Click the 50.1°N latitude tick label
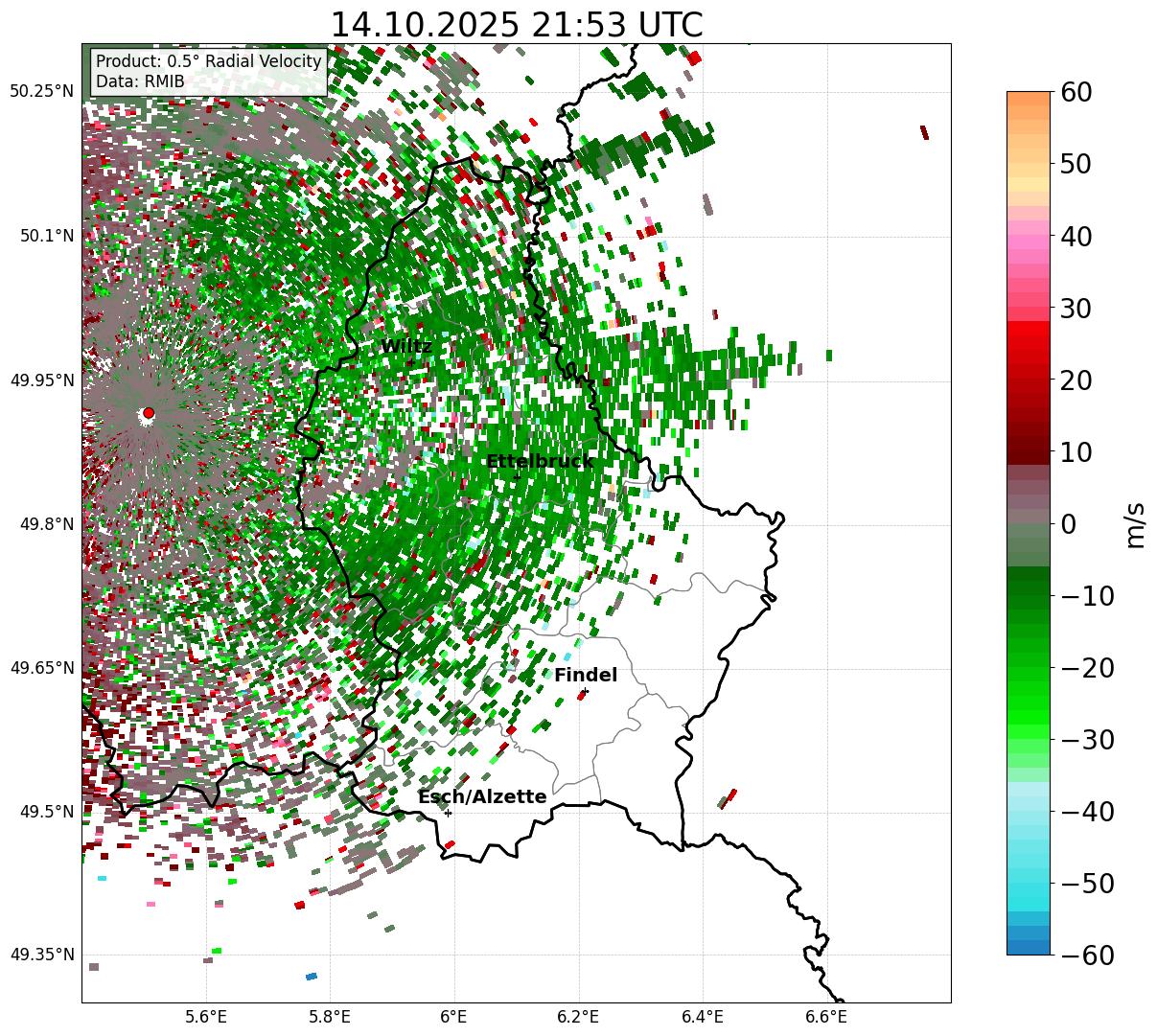Image resolution: width=1157 pixels, height=1036 pixels. click(46, 236)
